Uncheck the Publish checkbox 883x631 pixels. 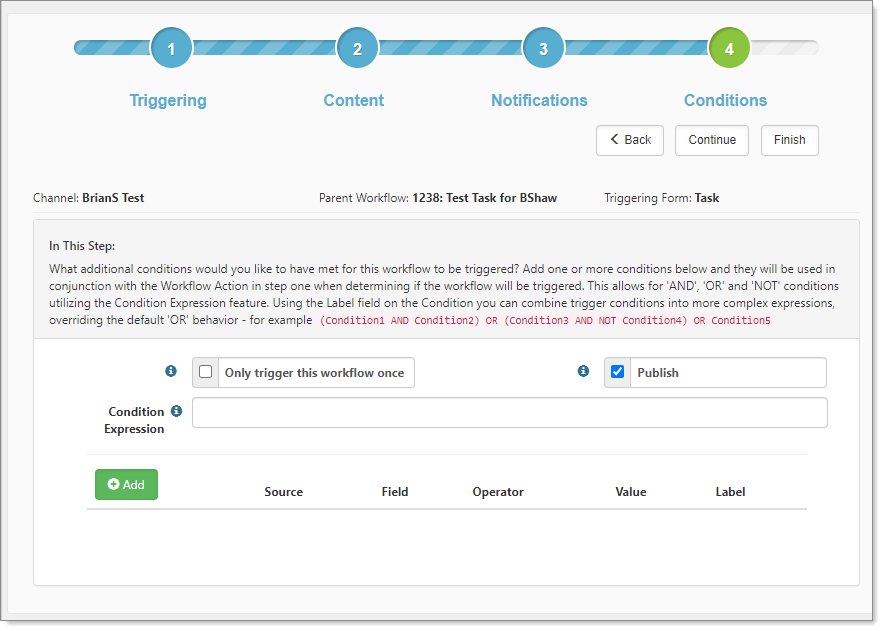(x=618, y=372)
